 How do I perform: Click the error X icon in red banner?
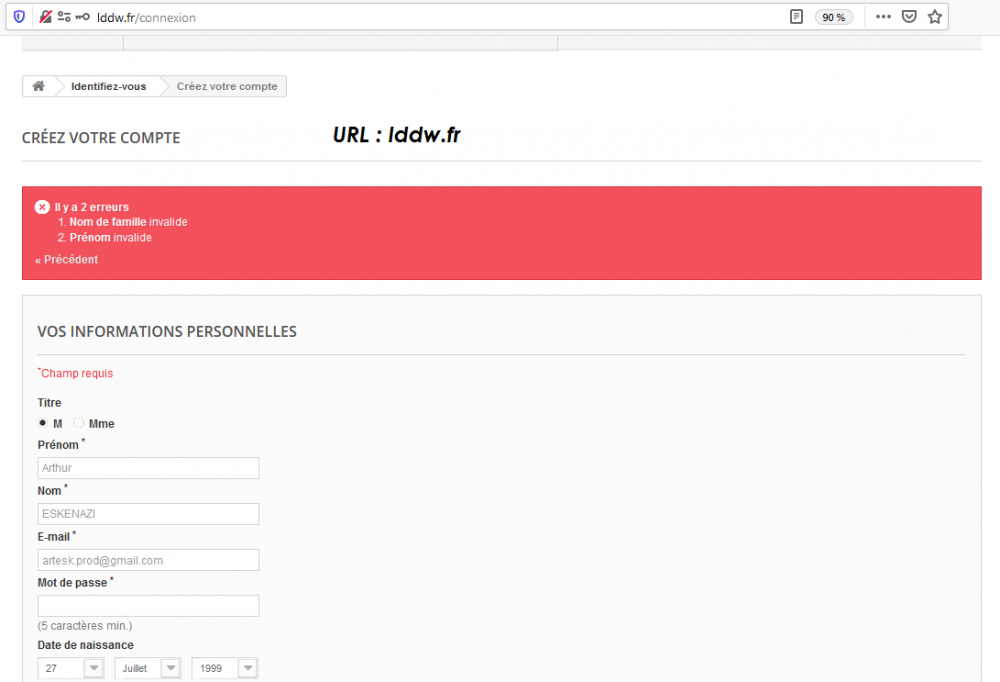(41, 207)
